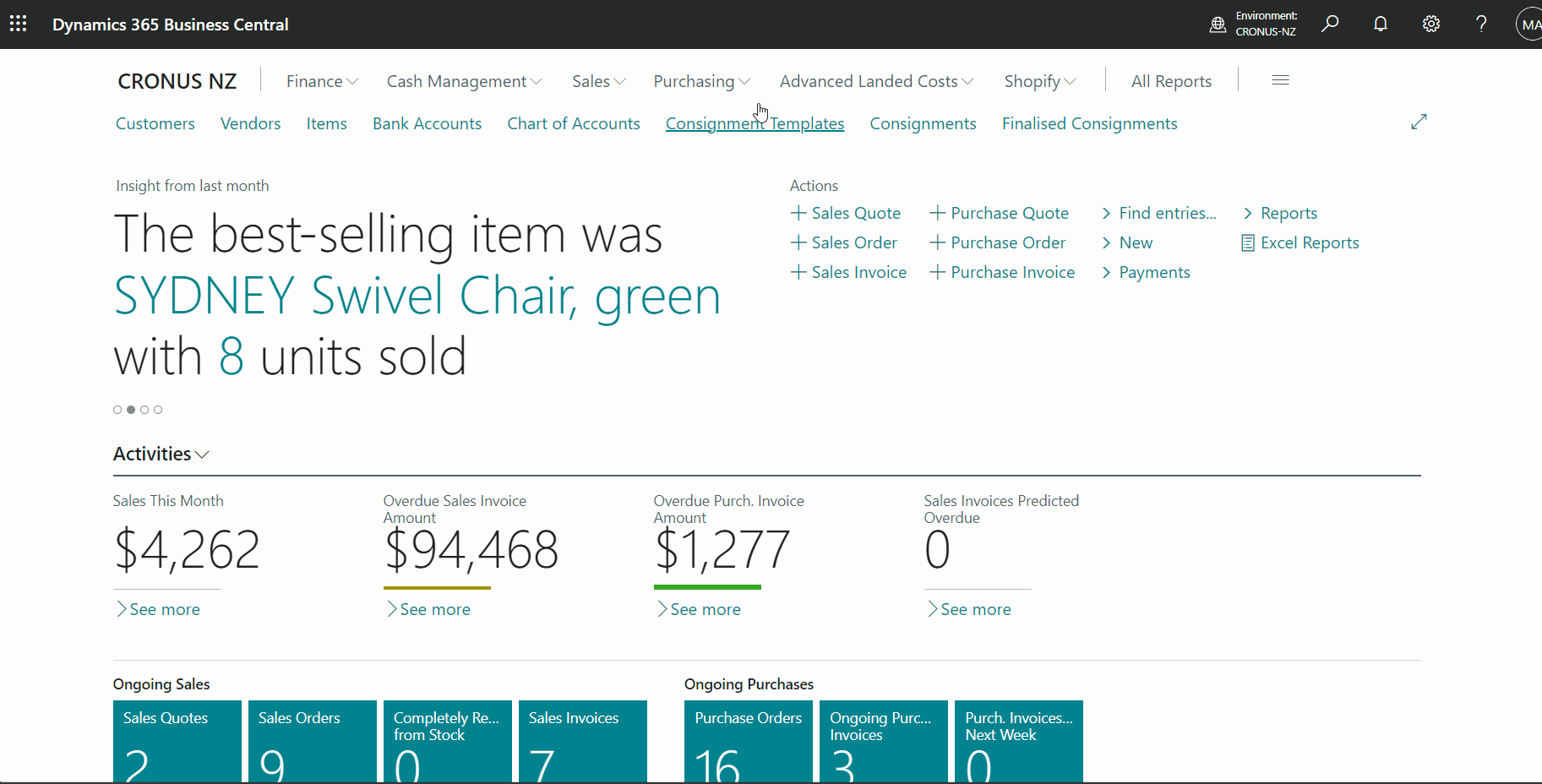
Task: Expand the Finance menu
Action: [322, 81]
